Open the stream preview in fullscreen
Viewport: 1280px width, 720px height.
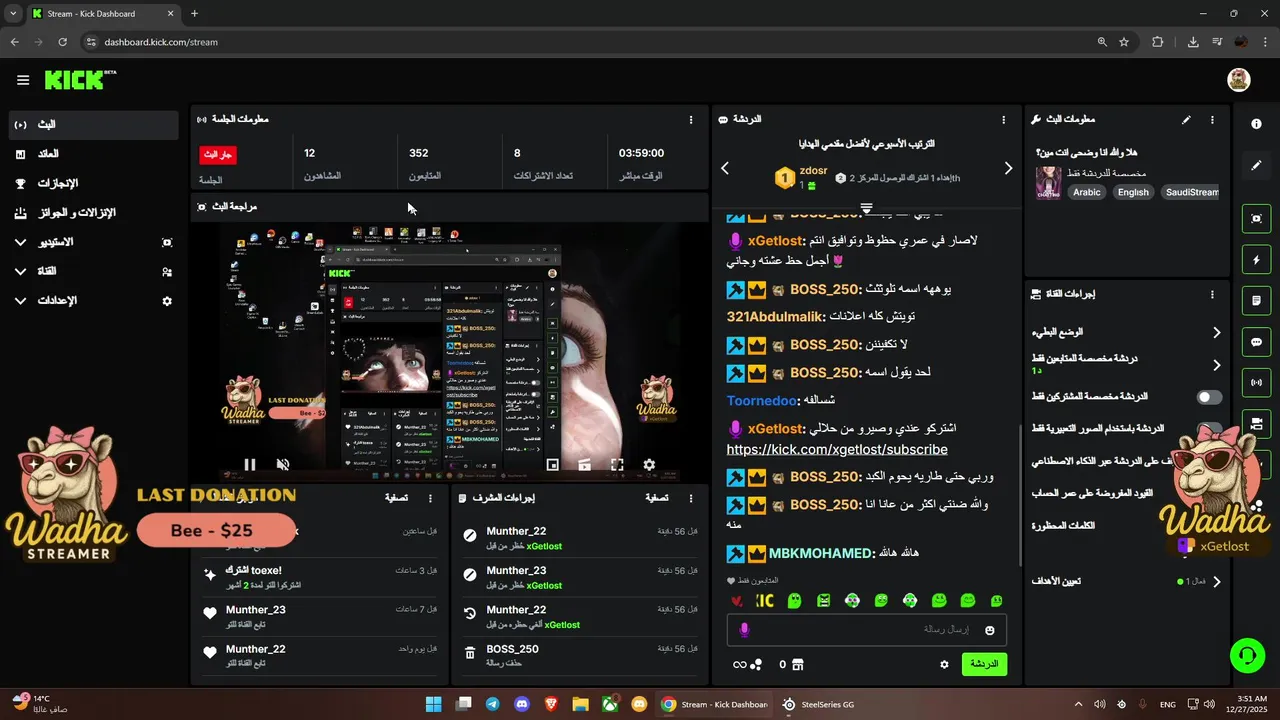click(617, 464)
